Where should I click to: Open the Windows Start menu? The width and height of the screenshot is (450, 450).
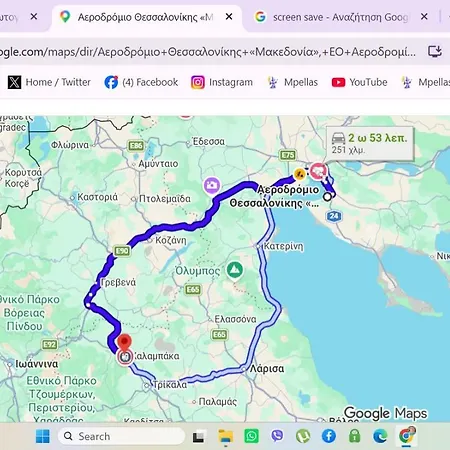[43, 436]
